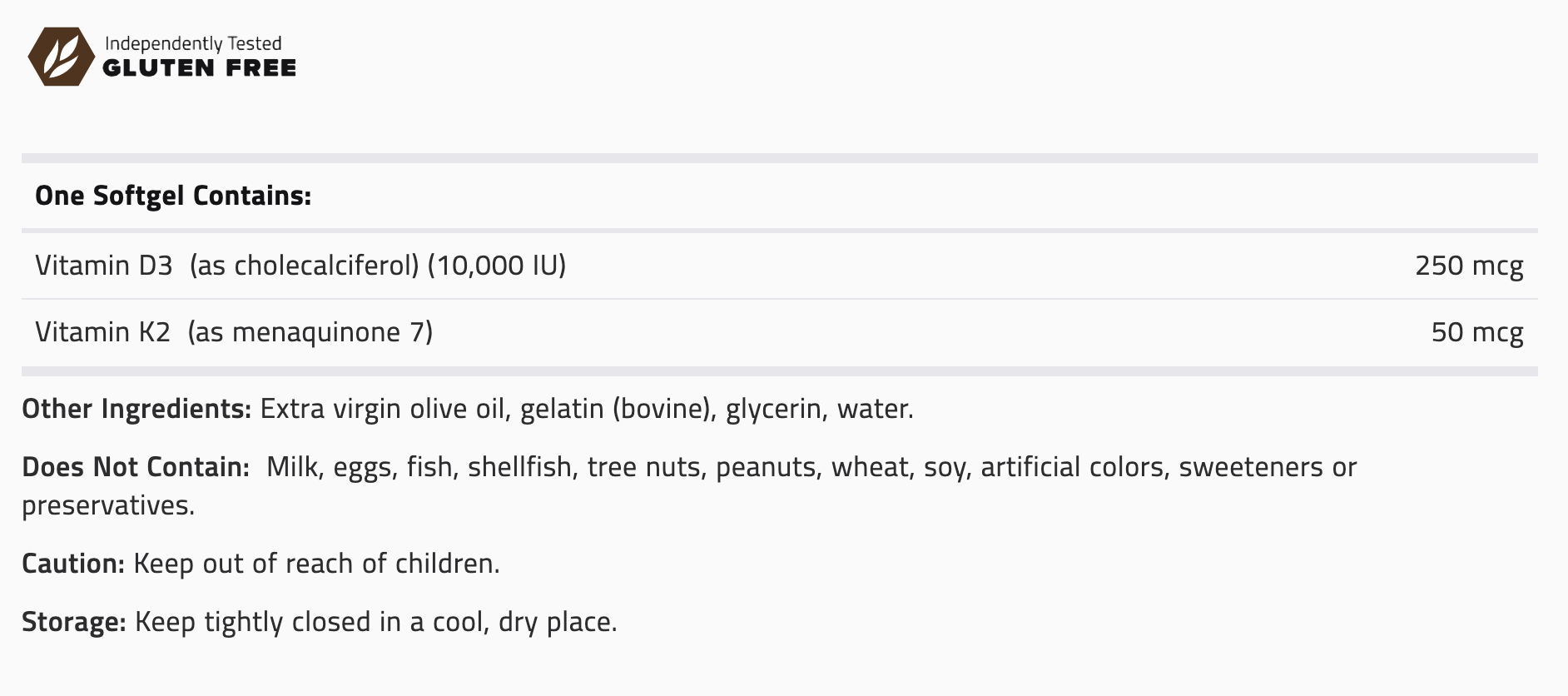Image resolution: width=1568 pixels, height=696 pixels.
Task: Click the "(10,000 IU)" text
Action: [x=497, y=266]
